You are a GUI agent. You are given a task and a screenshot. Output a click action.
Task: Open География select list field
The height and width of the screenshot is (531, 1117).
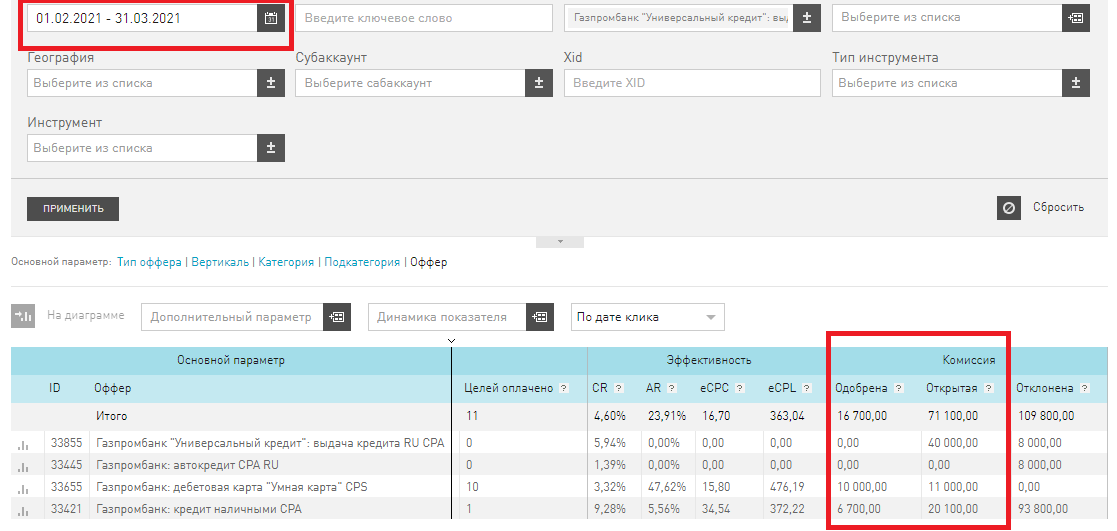pyautogui.click(x=142, y=83)
